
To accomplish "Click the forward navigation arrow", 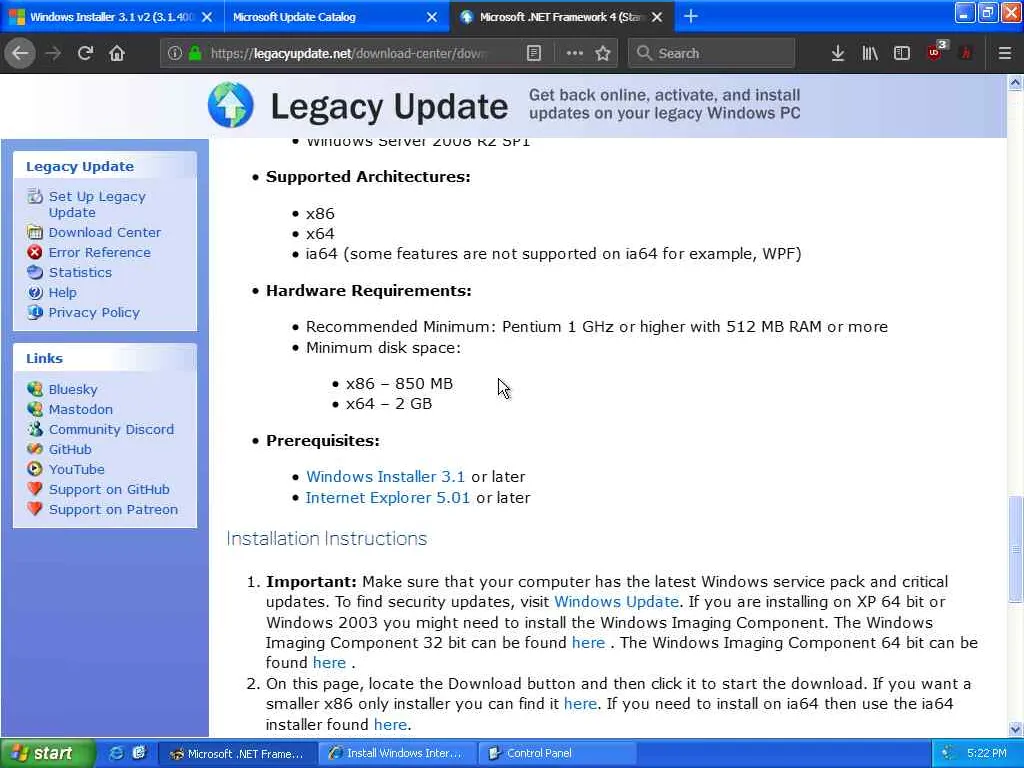I will 53,53.
